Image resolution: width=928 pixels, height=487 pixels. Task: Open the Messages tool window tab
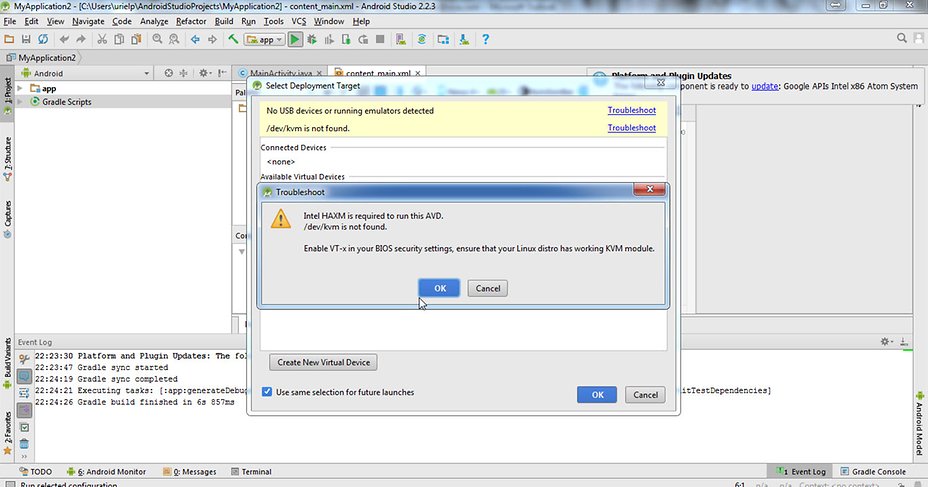pos(189,472)
